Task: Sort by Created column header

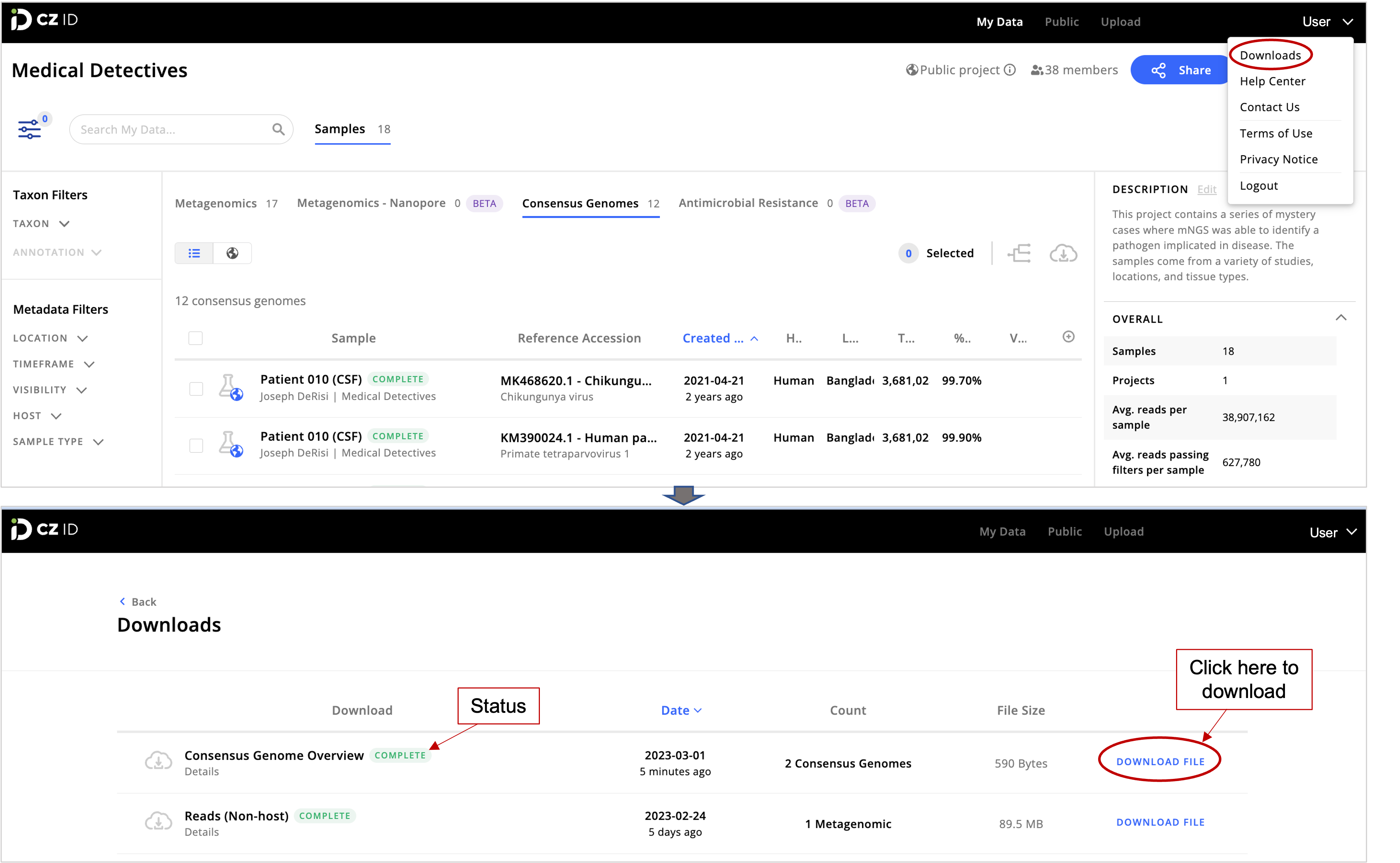Action: pyautogui.click(x=720, y=339)
